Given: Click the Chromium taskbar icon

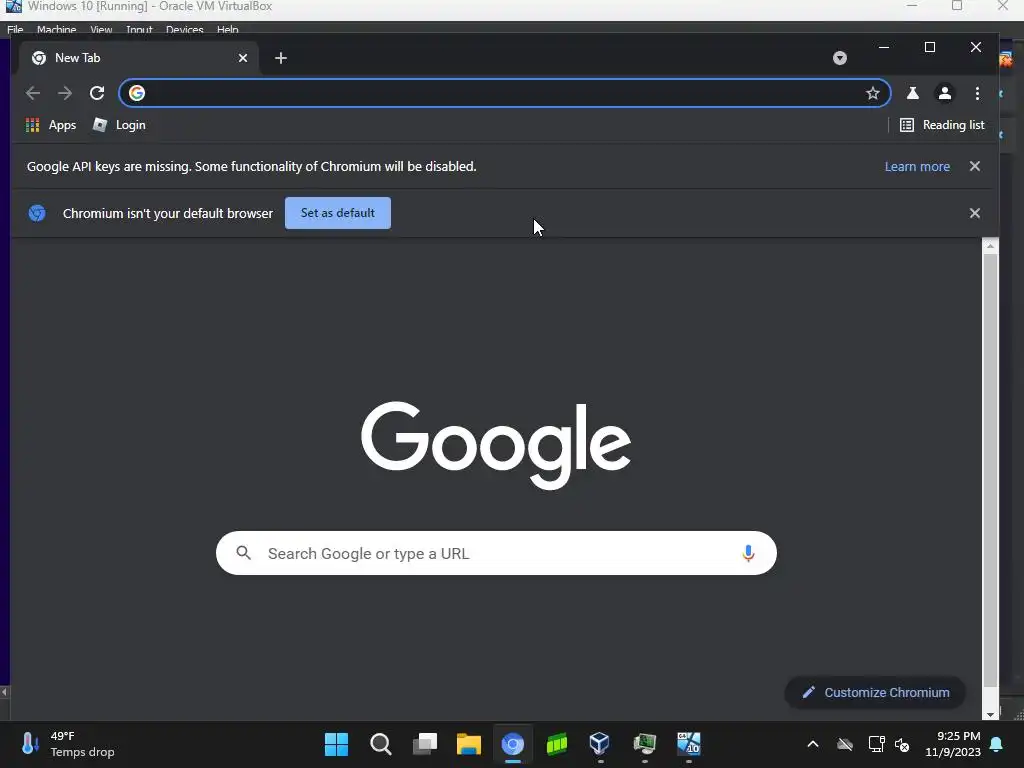Looking at the screenshot, I should [513, 744].
